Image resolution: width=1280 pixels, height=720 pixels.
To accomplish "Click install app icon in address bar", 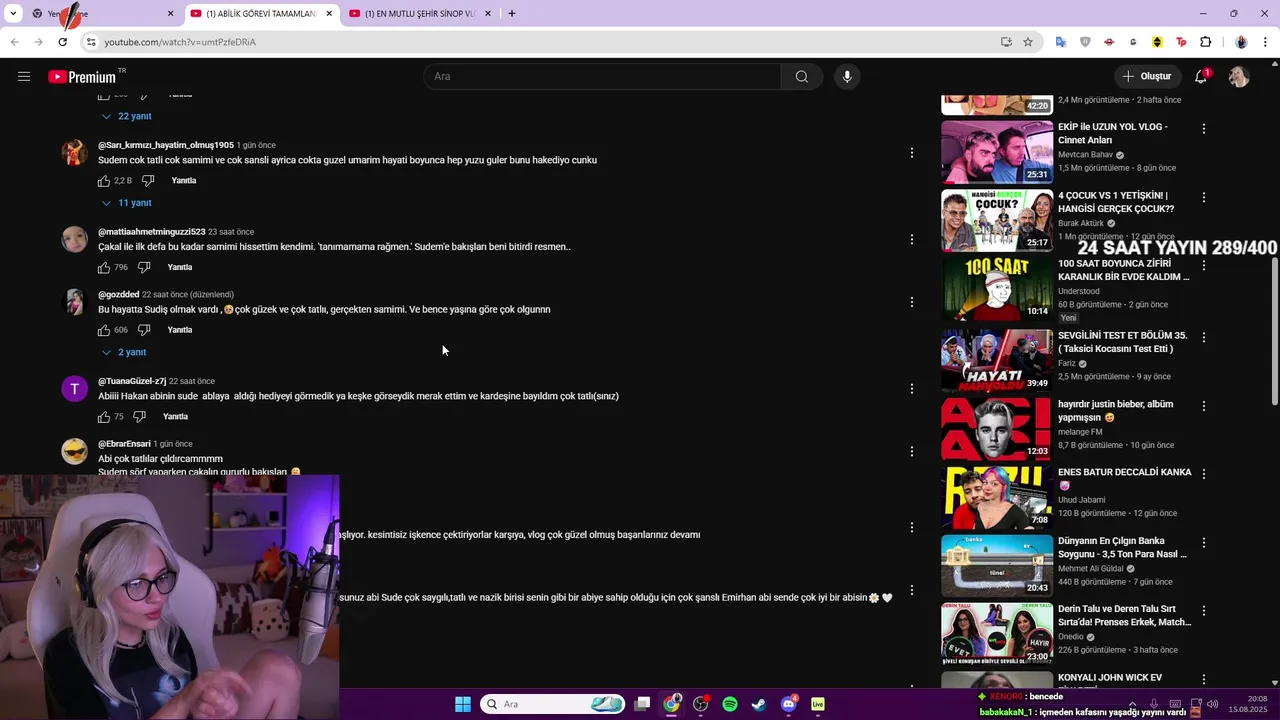I will [x=1006, y=42].
